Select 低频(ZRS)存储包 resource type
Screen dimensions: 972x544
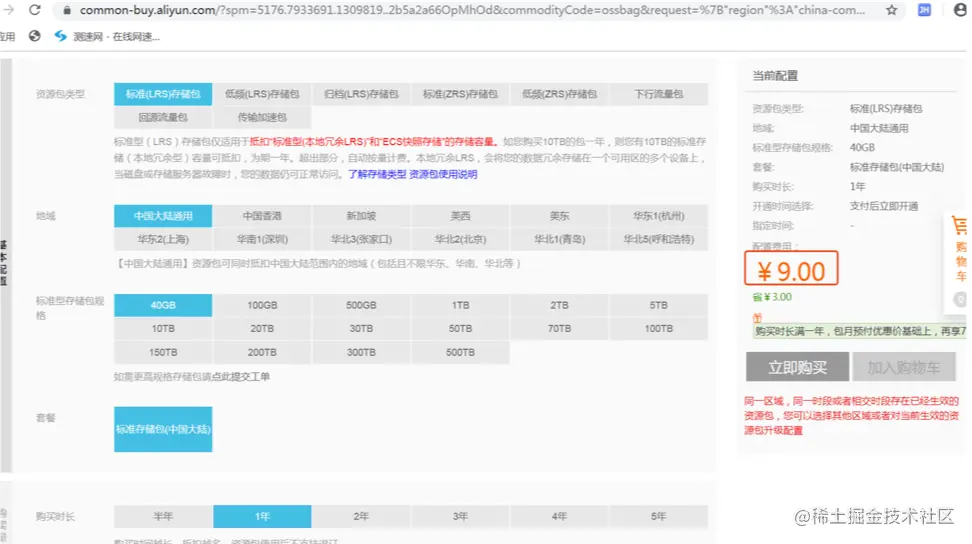(560, 94)
